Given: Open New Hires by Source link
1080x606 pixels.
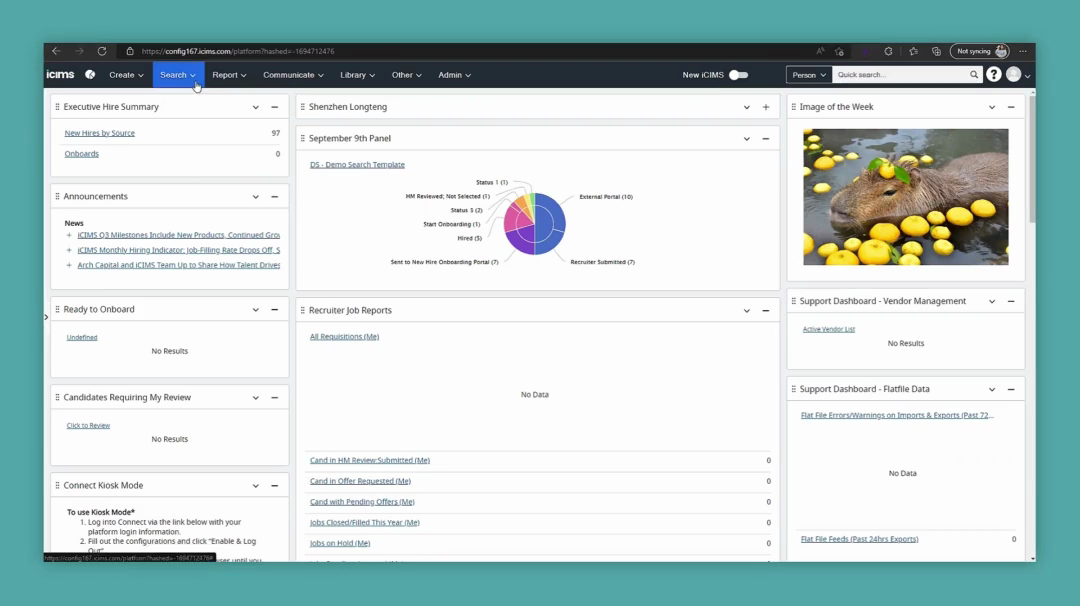Looking at the screenshot, I should click(100, 133).
